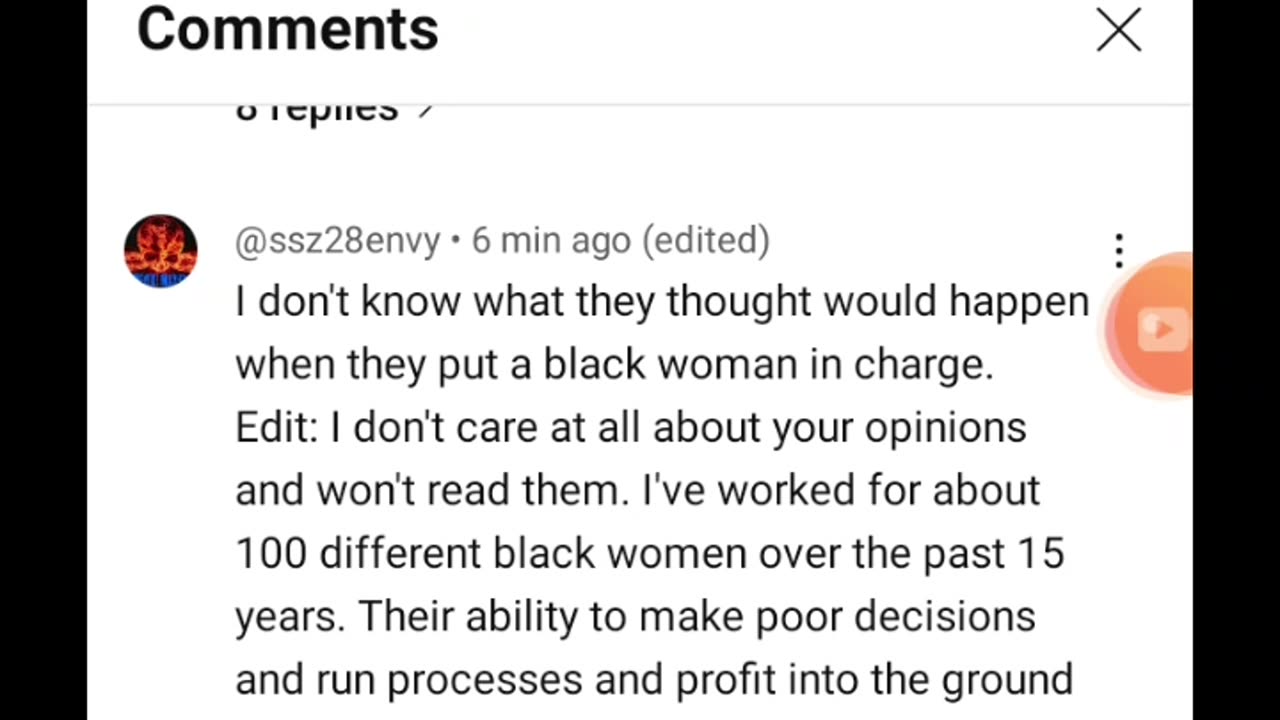1280x720 pixels.
Task: Click the Comments panel heading
Action: click(288, 29)
